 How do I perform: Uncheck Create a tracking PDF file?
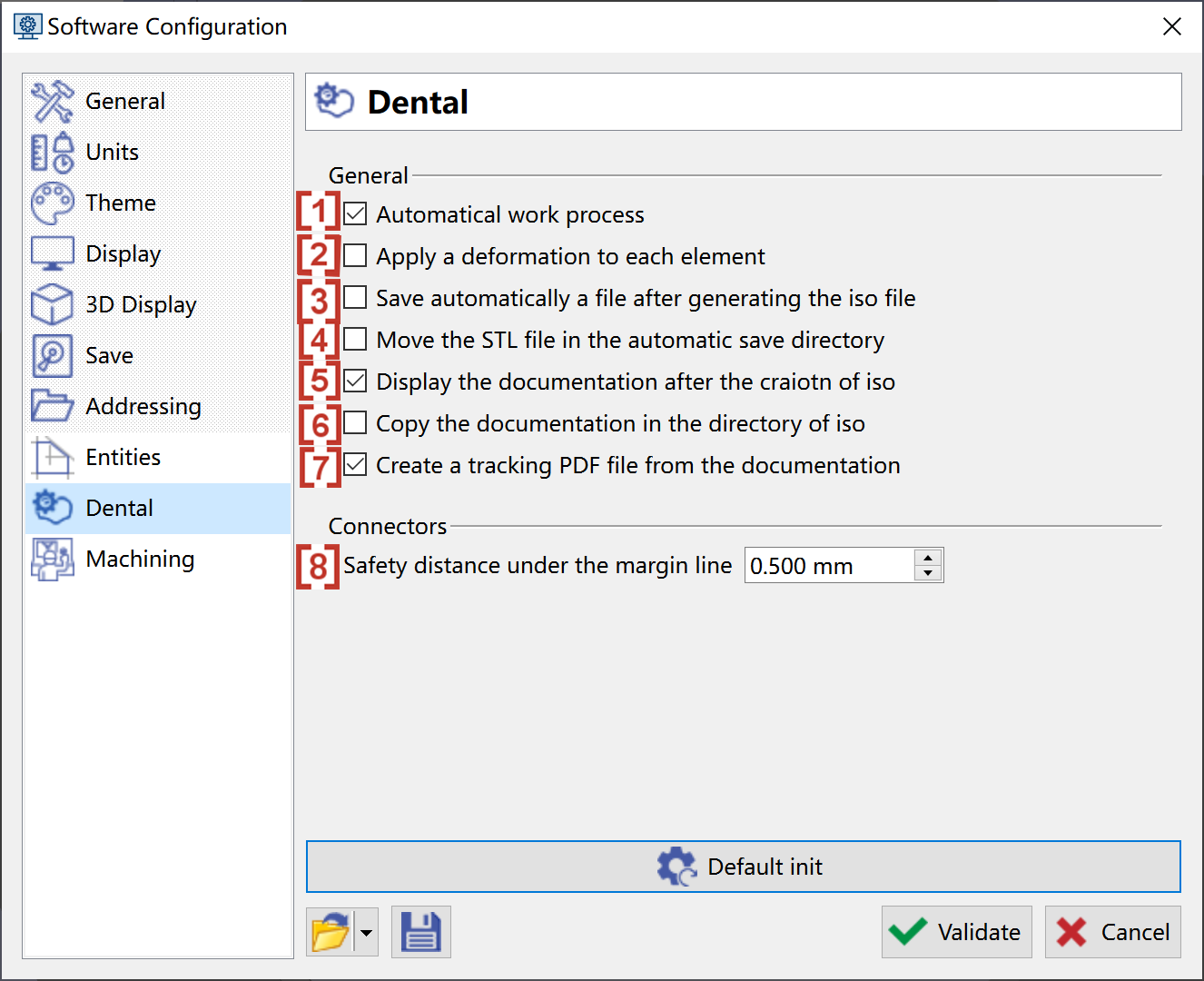point(356,465)
